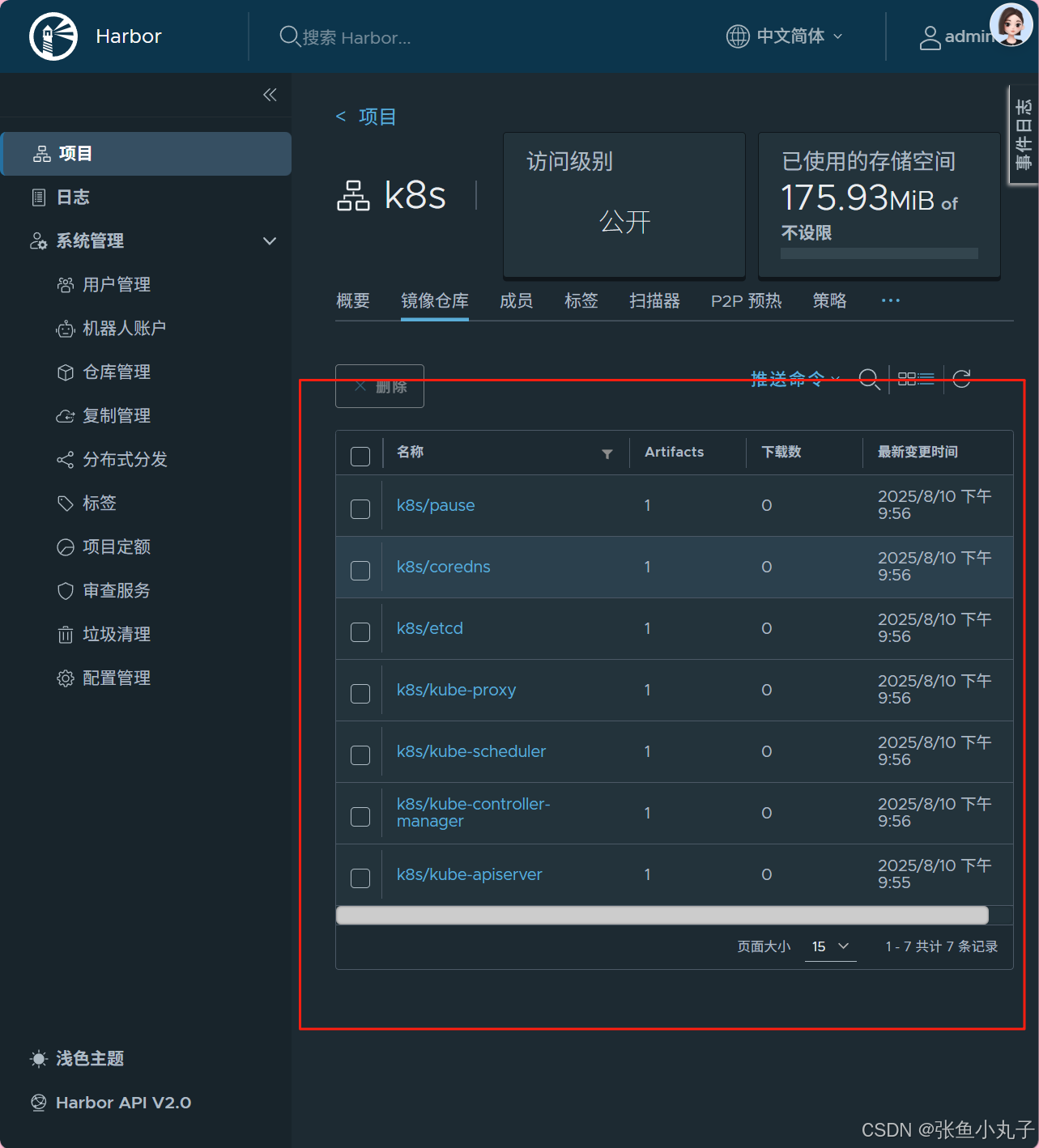Sort by 下载数 column header
The width and height of the screenshot is (1039, 1148).
781,452
